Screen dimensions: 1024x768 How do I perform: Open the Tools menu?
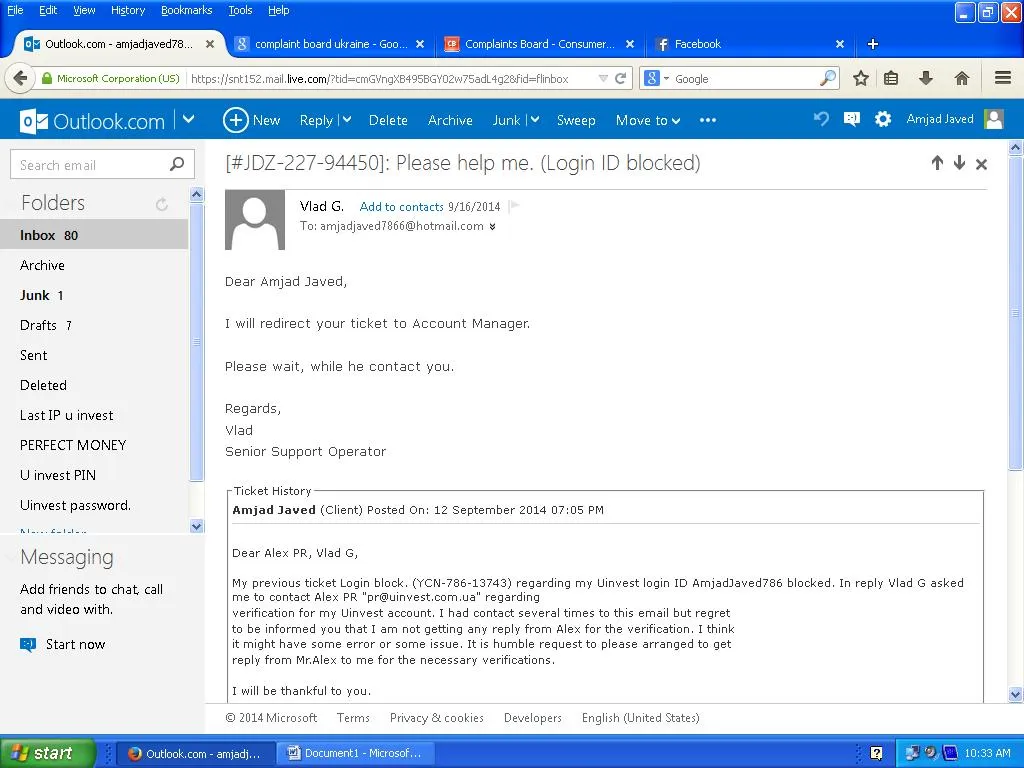pos(240,10)
